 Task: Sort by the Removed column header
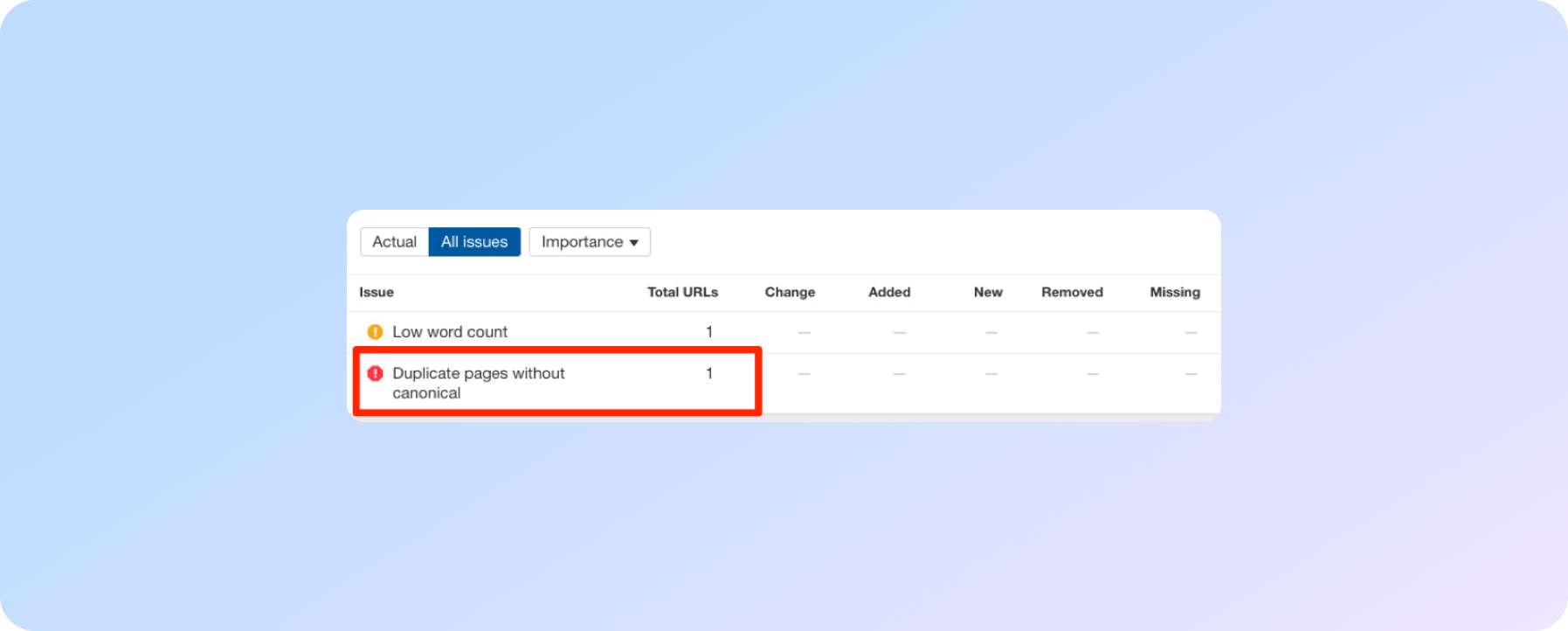click(1072, 292)
